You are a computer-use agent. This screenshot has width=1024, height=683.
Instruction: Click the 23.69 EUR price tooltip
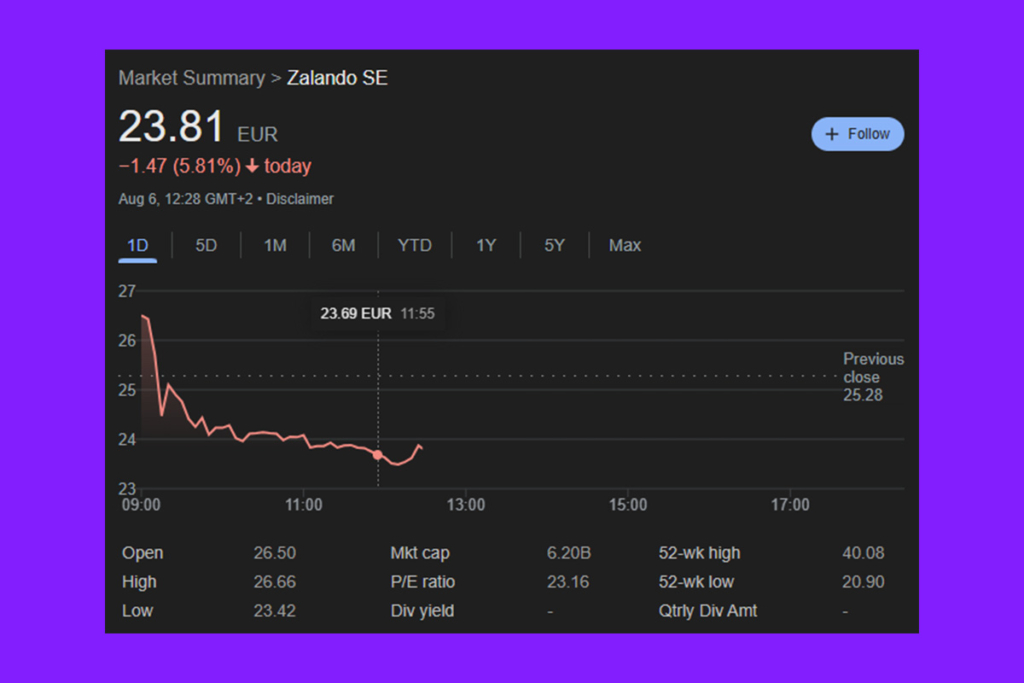click(x=376, y=313)
